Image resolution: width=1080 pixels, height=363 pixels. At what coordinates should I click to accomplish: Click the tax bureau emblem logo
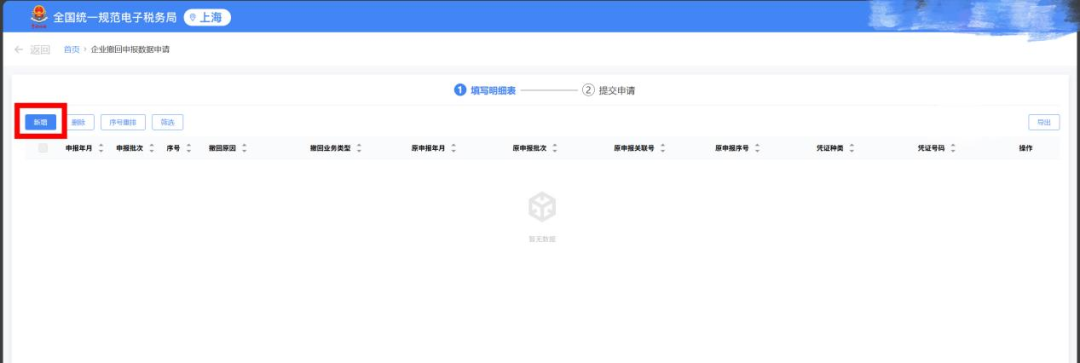(x=39, y=17)
